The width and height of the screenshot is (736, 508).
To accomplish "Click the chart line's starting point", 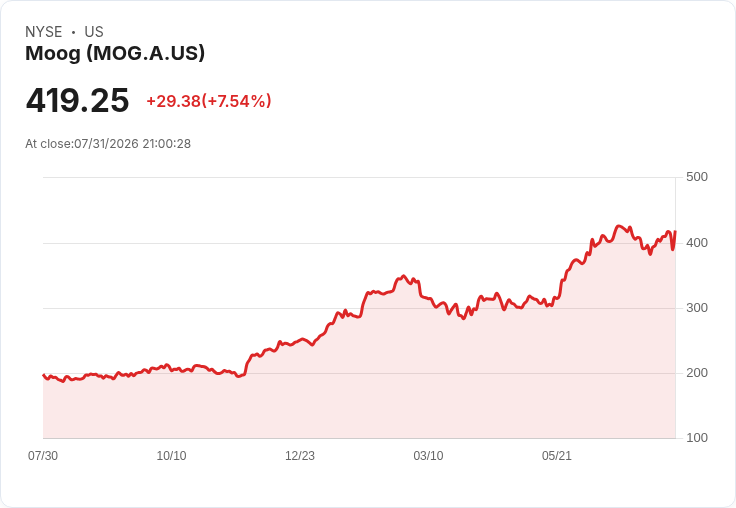I will [x=44, y=375].
